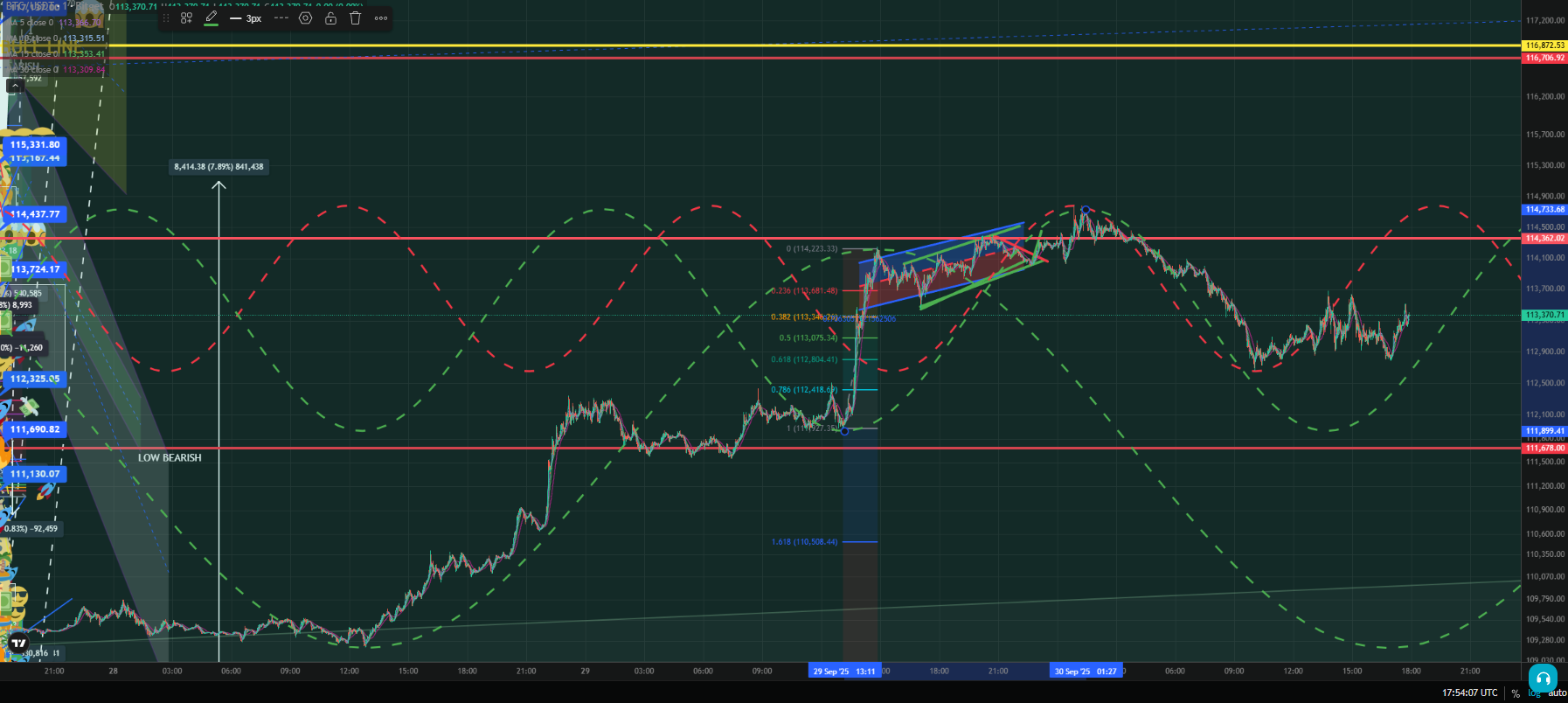Select the 29 Sep '25 13:11 time marker
1568x703 pixels.
point(844,672)
